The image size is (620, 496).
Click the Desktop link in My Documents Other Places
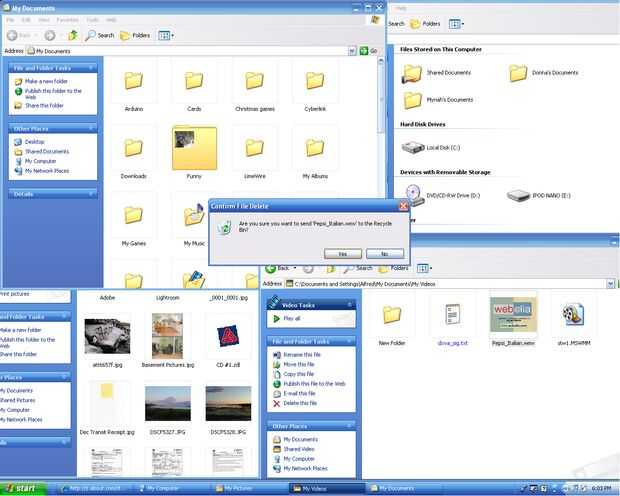pyautogui.click(x=34, y=142)
